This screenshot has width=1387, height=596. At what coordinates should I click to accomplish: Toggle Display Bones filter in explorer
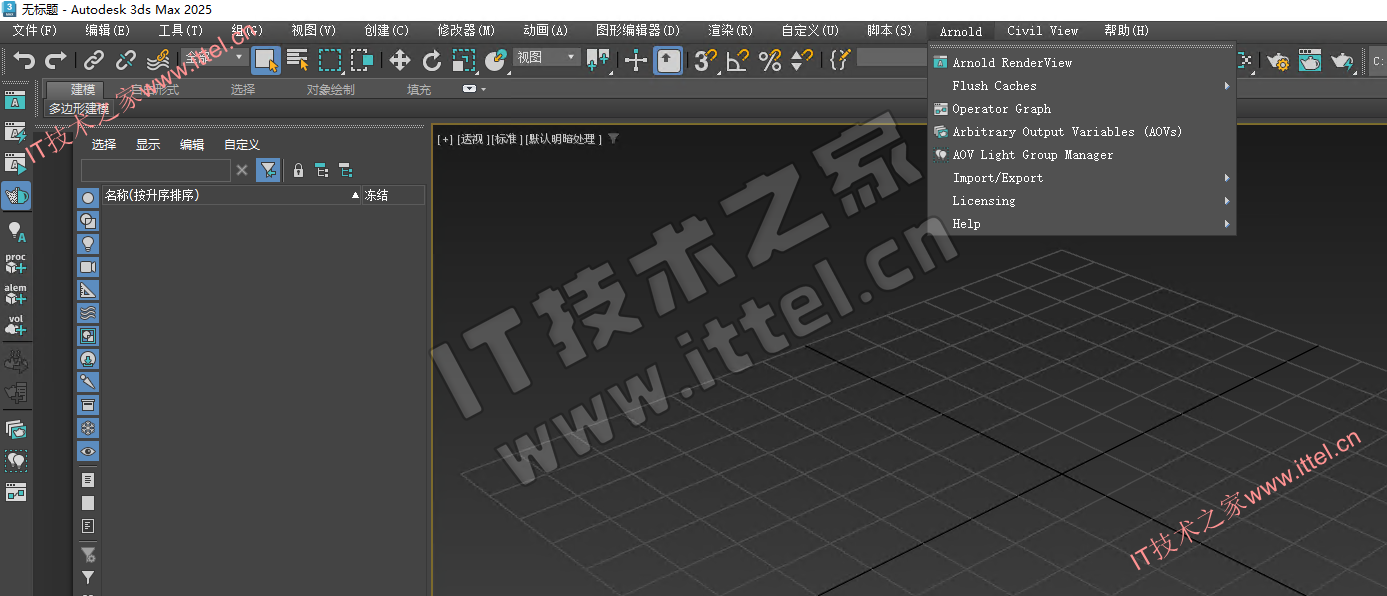pyautogui.click(x=88, y=382)
